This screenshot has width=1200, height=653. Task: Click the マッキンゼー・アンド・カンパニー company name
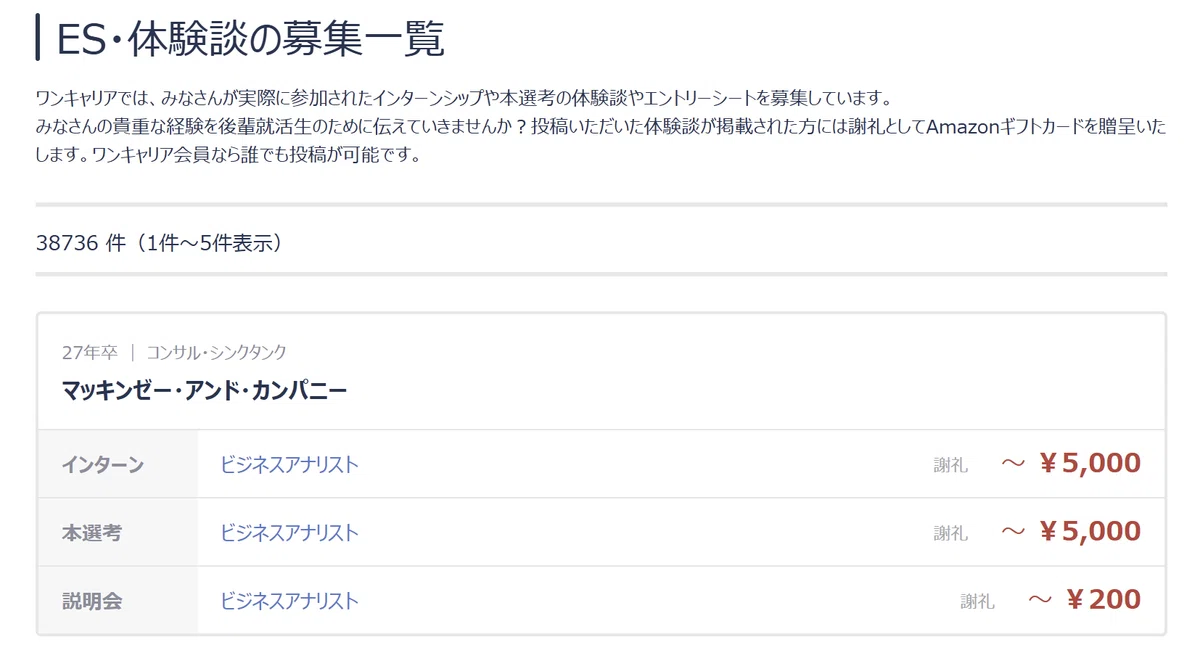coord(204,390)
